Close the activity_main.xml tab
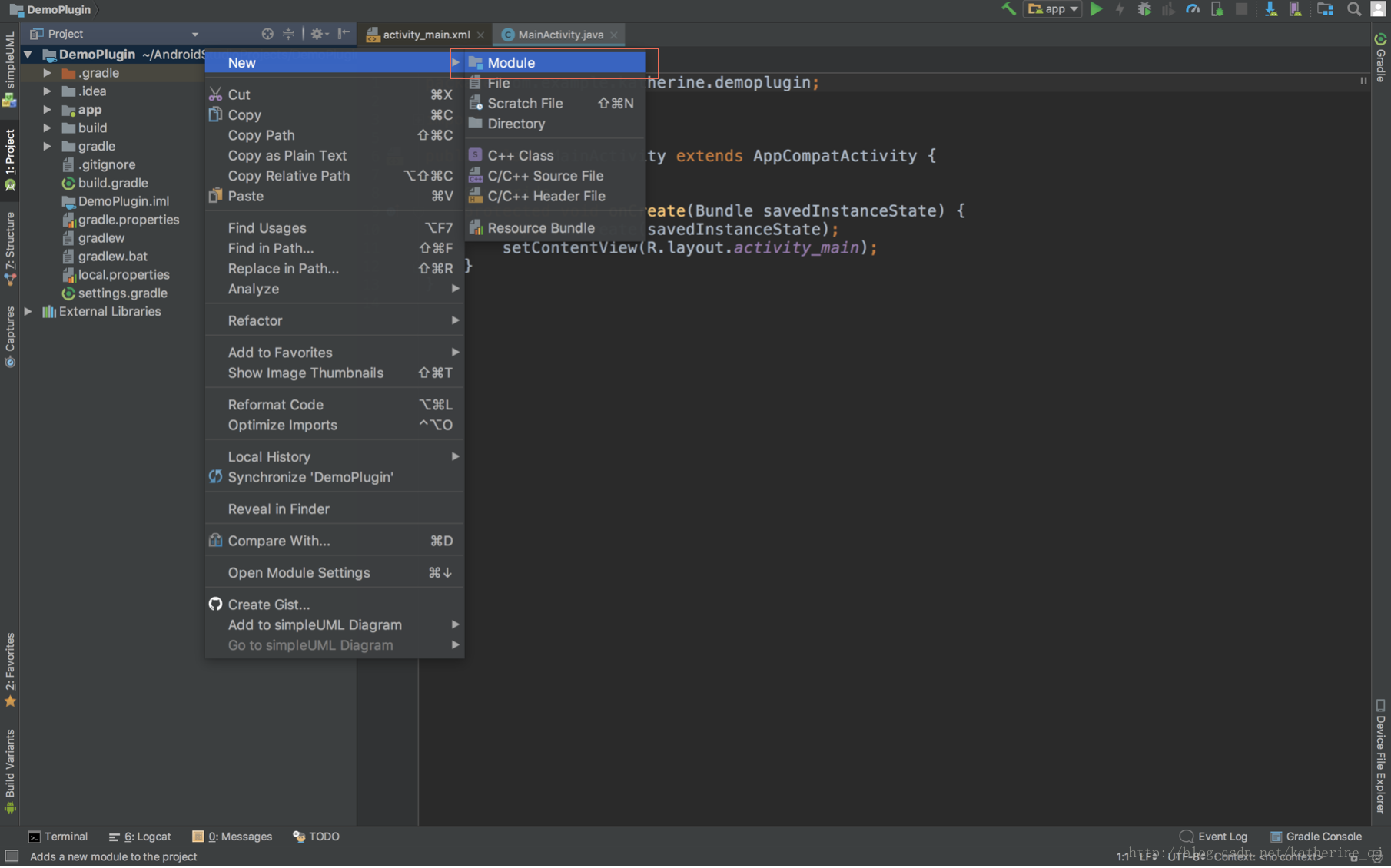 [x=480, y=35]
